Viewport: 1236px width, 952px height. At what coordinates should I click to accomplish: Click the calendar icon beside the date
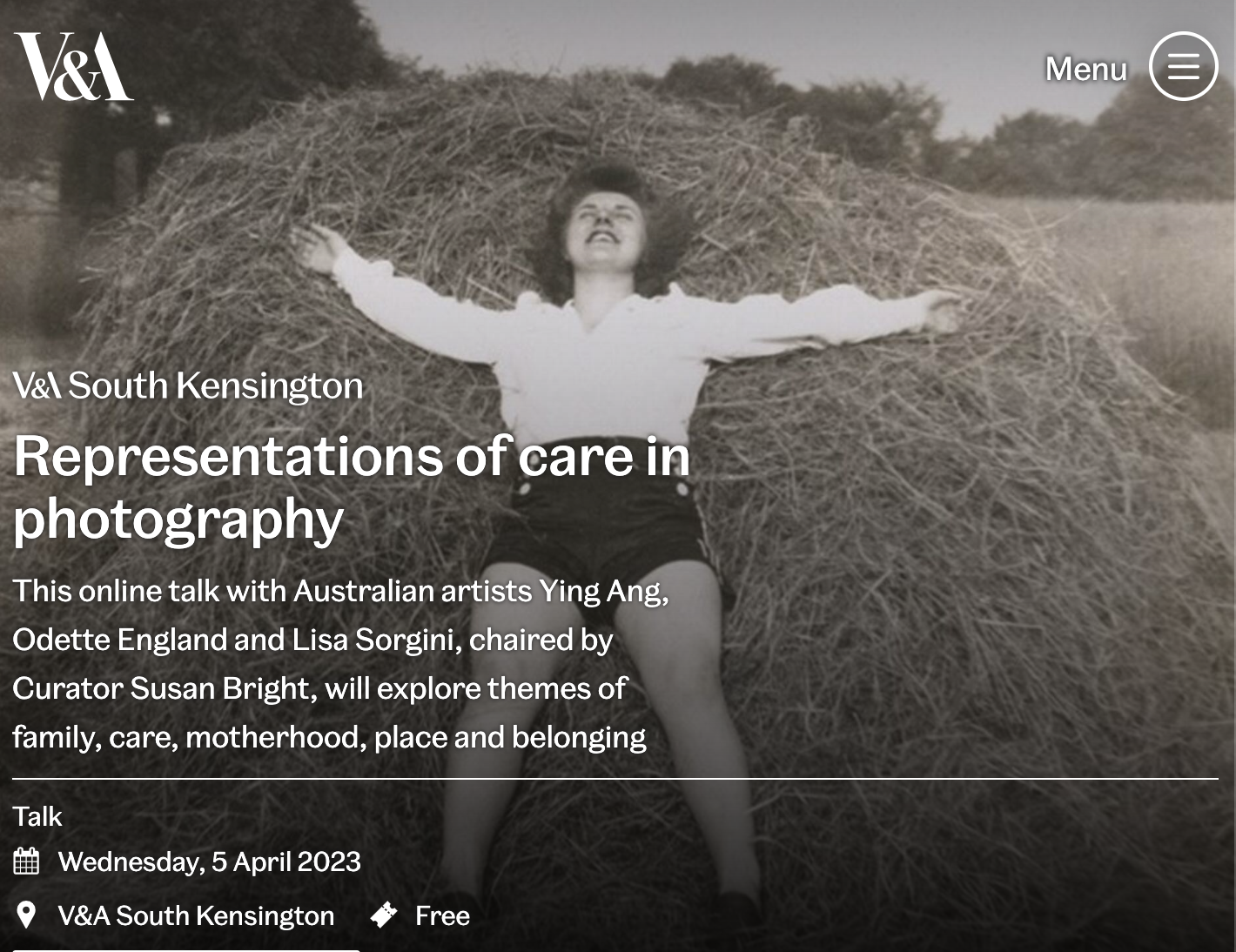click(x=27, y=861)
